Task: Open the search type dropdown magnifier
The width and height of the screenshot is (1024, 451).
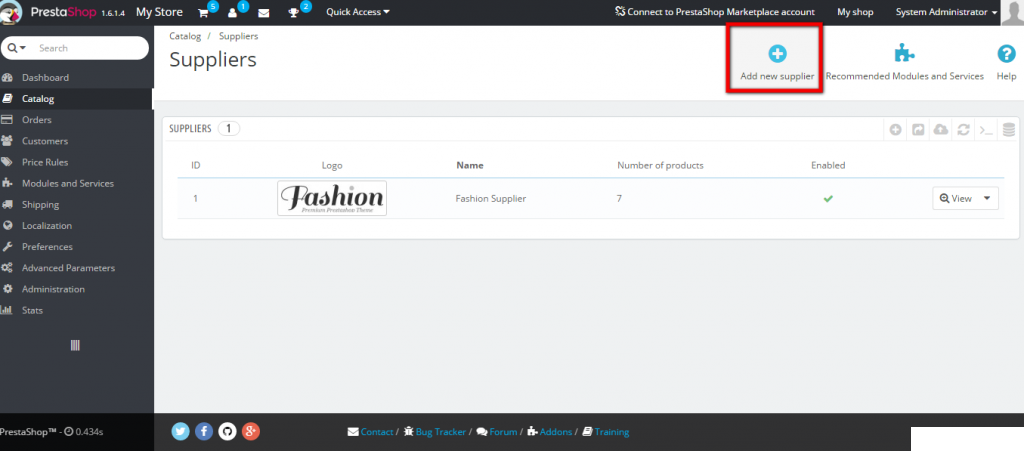Action: (x=17, y=48)
